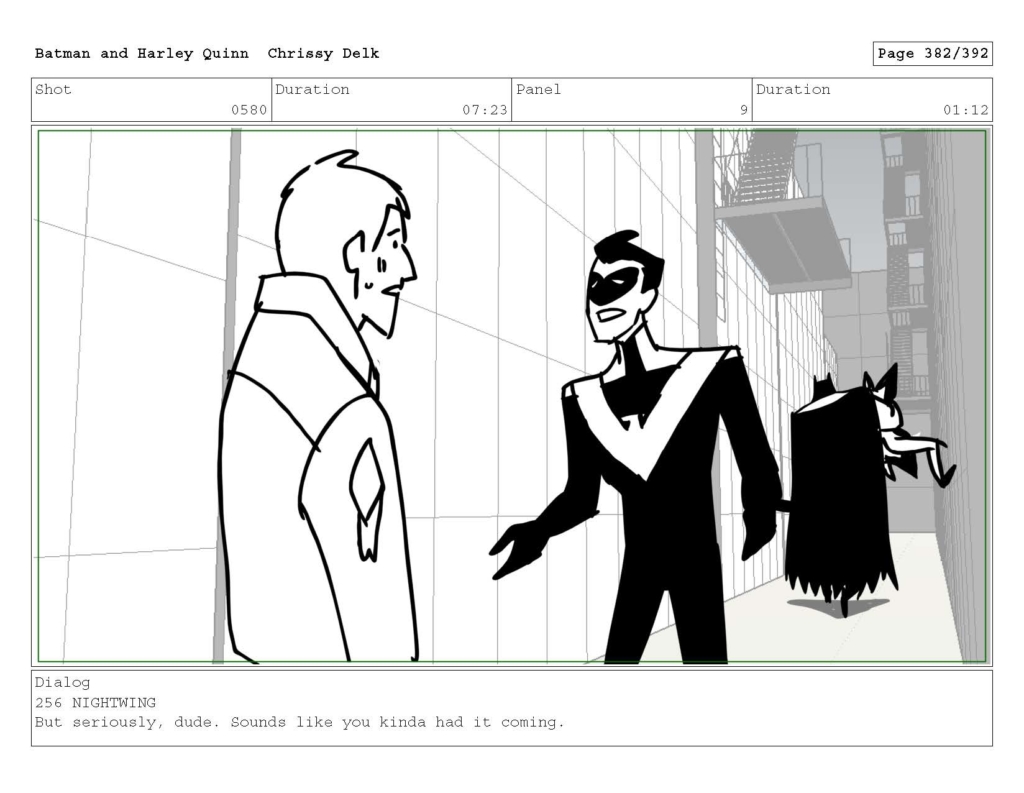The image size is (1024, 793).
Task: Select the speaker line "256 NIGHTWING"
Action: tap(95, 703)
